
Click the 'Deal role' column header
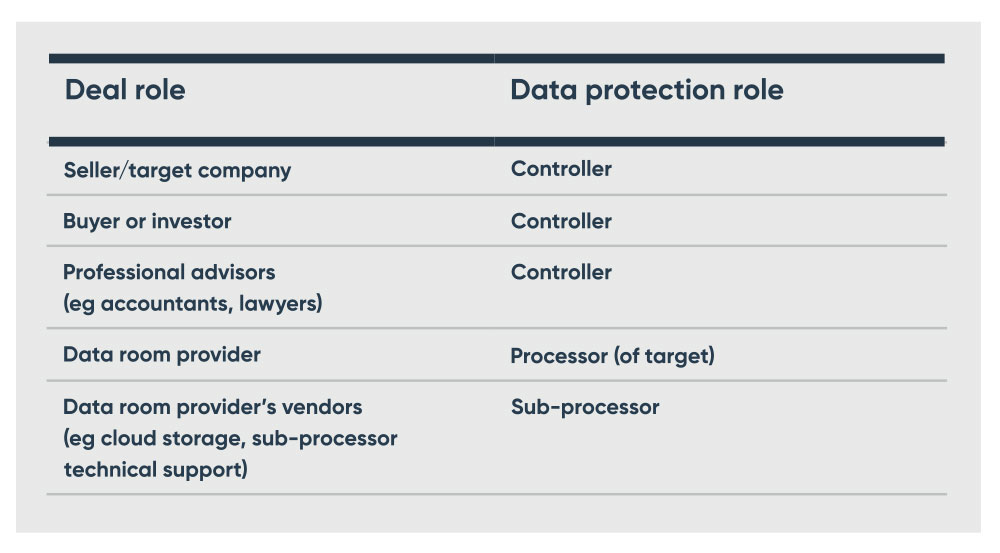click(x=125, y=90)
